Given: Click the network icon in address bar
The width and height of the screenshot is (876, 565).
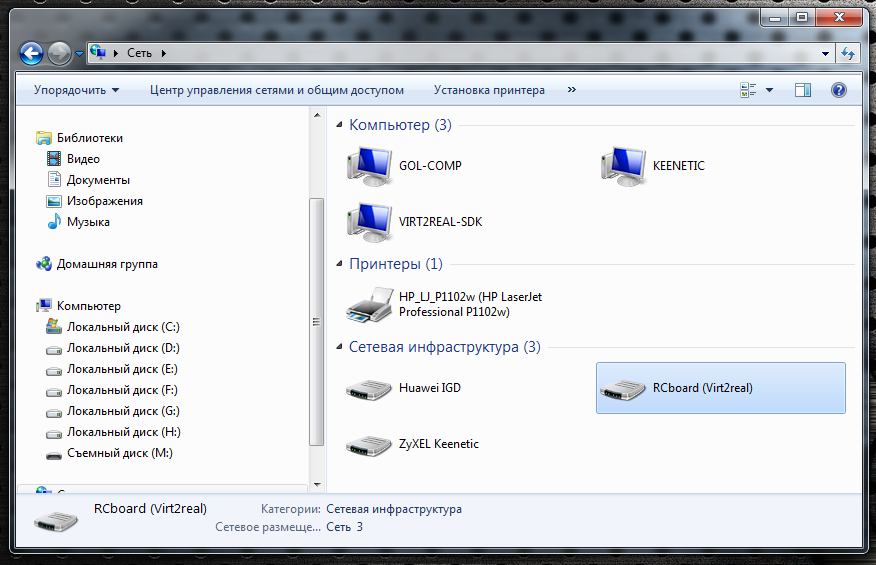Looking at the screenshot, I should pyautogui.click(x=98, y=53).
